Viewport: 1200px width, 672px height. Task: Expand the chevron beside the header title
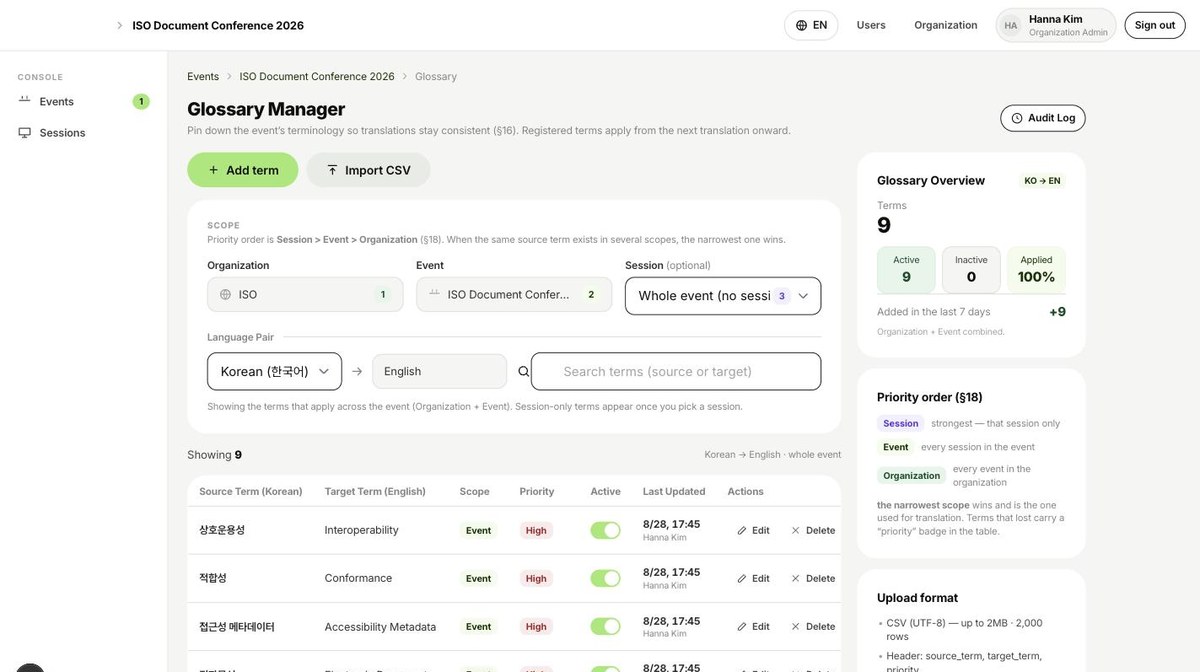120,25
